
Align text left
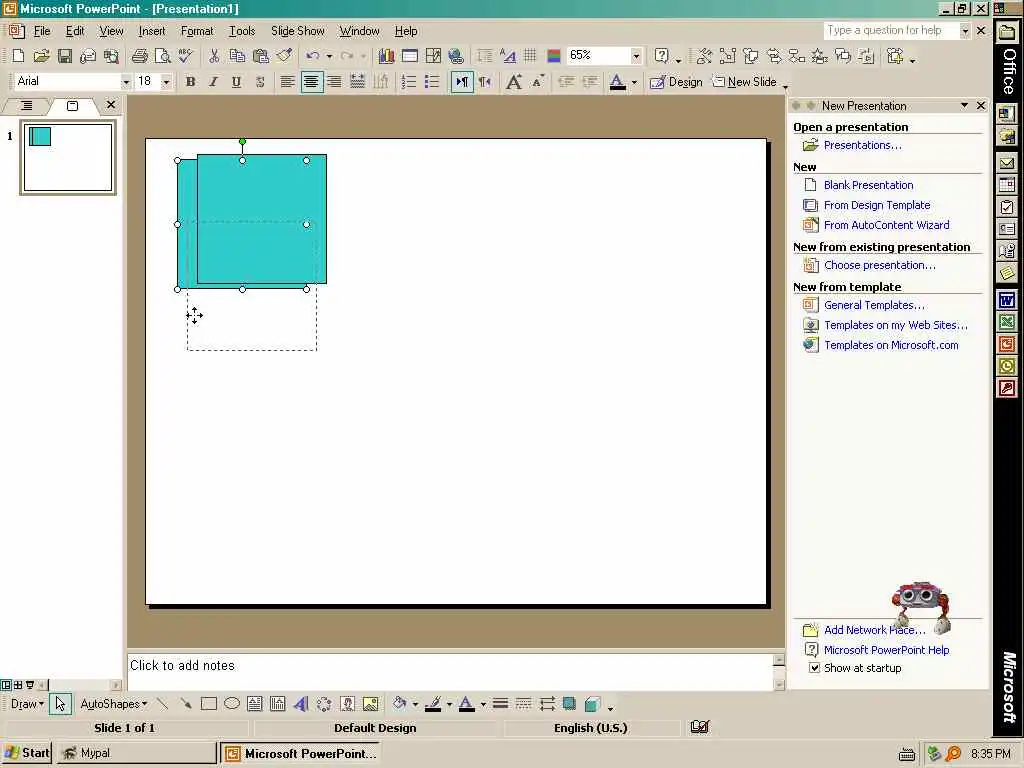pos(287,82)
